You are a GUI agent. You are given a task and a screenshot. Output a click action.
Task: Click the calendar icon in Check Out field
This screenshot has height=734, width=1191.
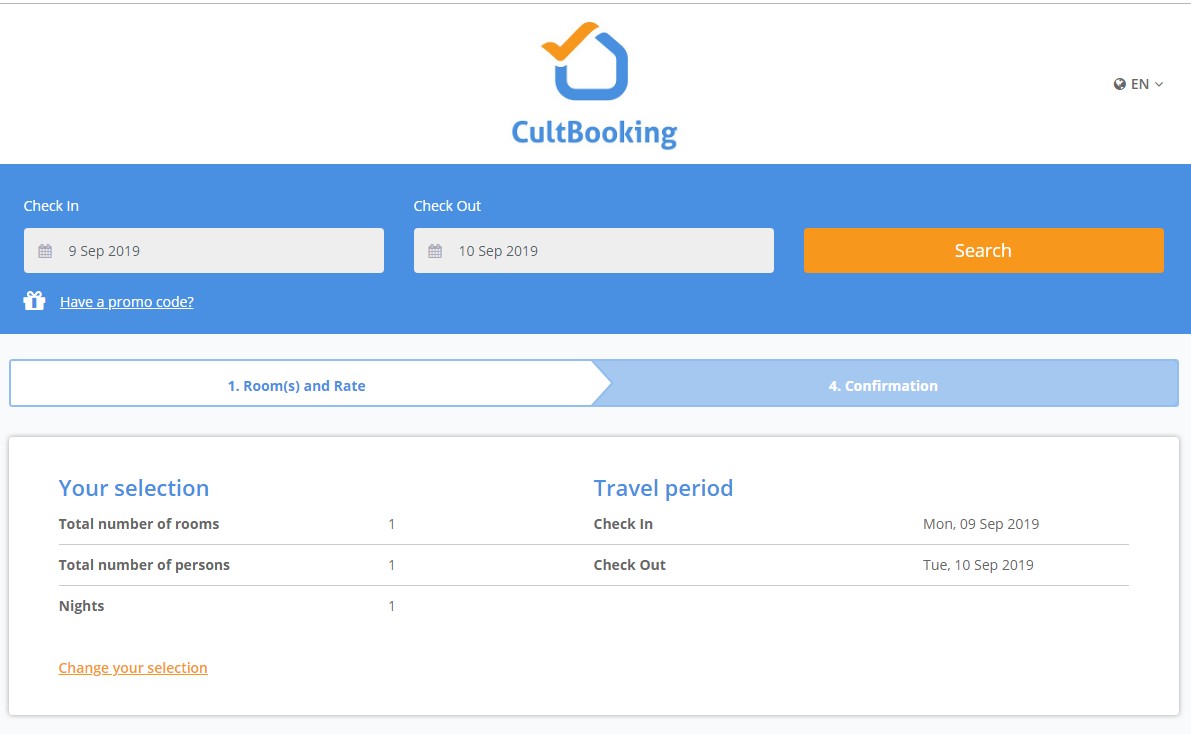coord(435,250)
